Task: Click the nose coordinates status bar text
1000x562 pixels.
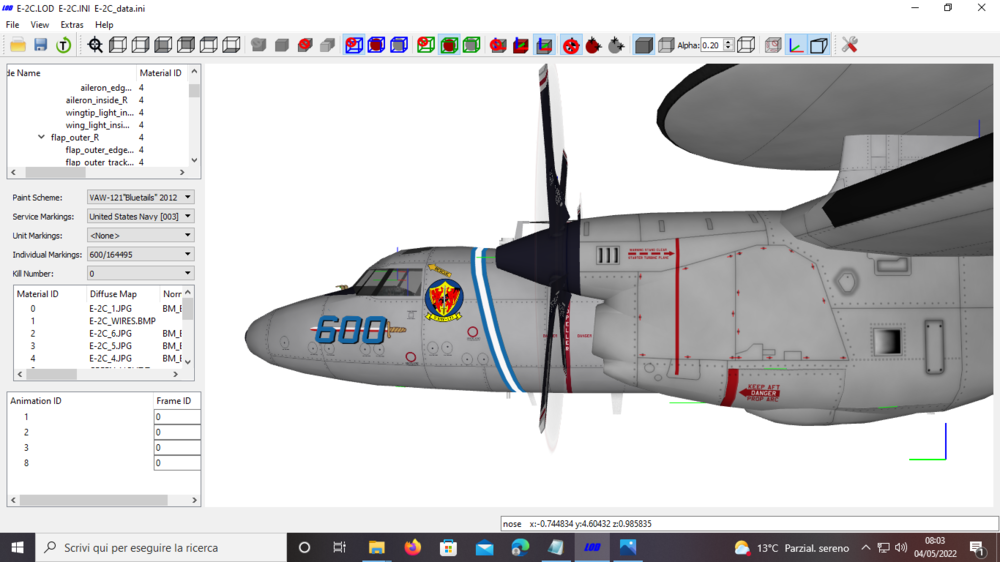Action: [x=577, y=524]
